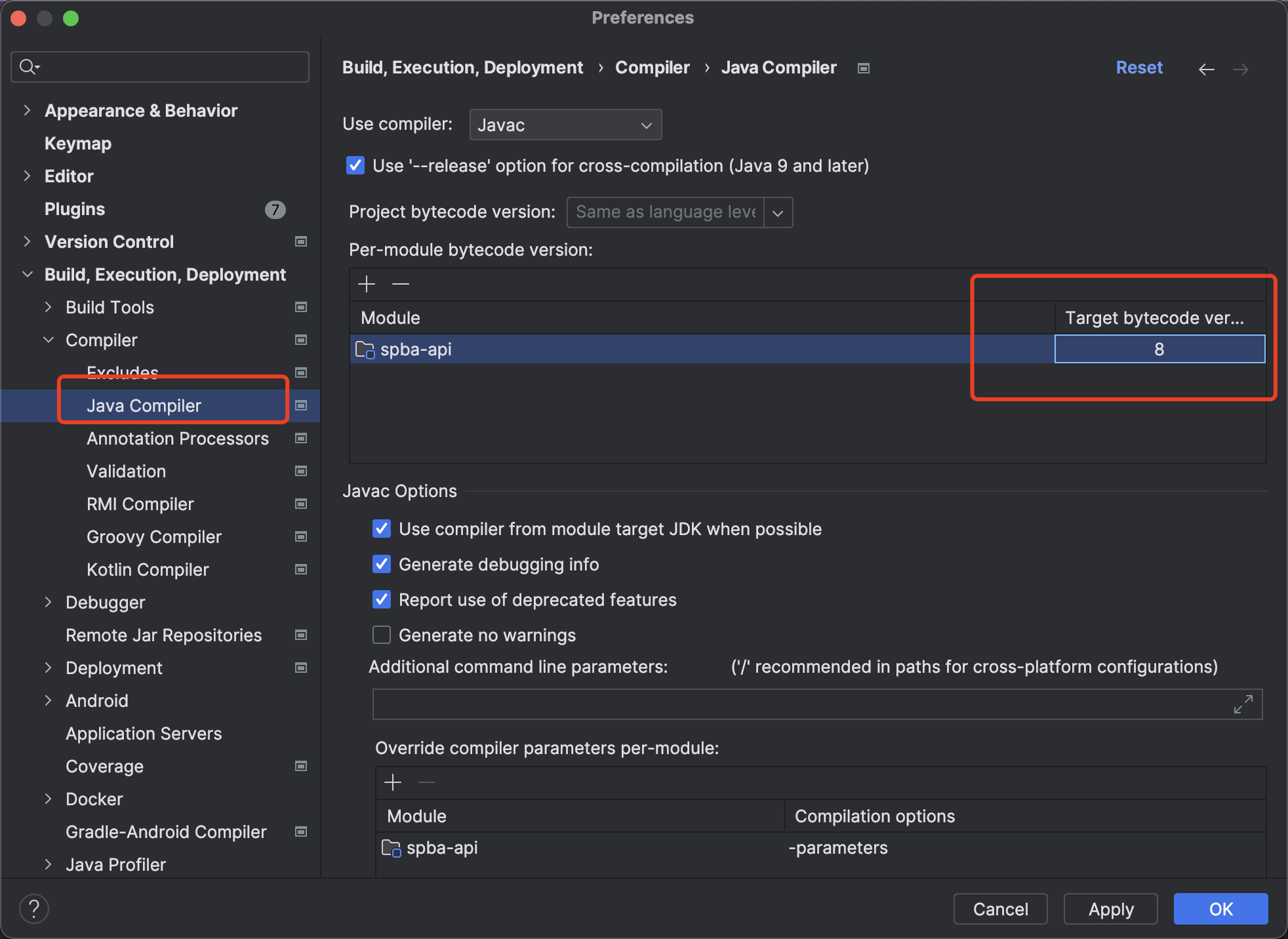Click the Reset button

pyautogui.click(x=1140, y=67)
